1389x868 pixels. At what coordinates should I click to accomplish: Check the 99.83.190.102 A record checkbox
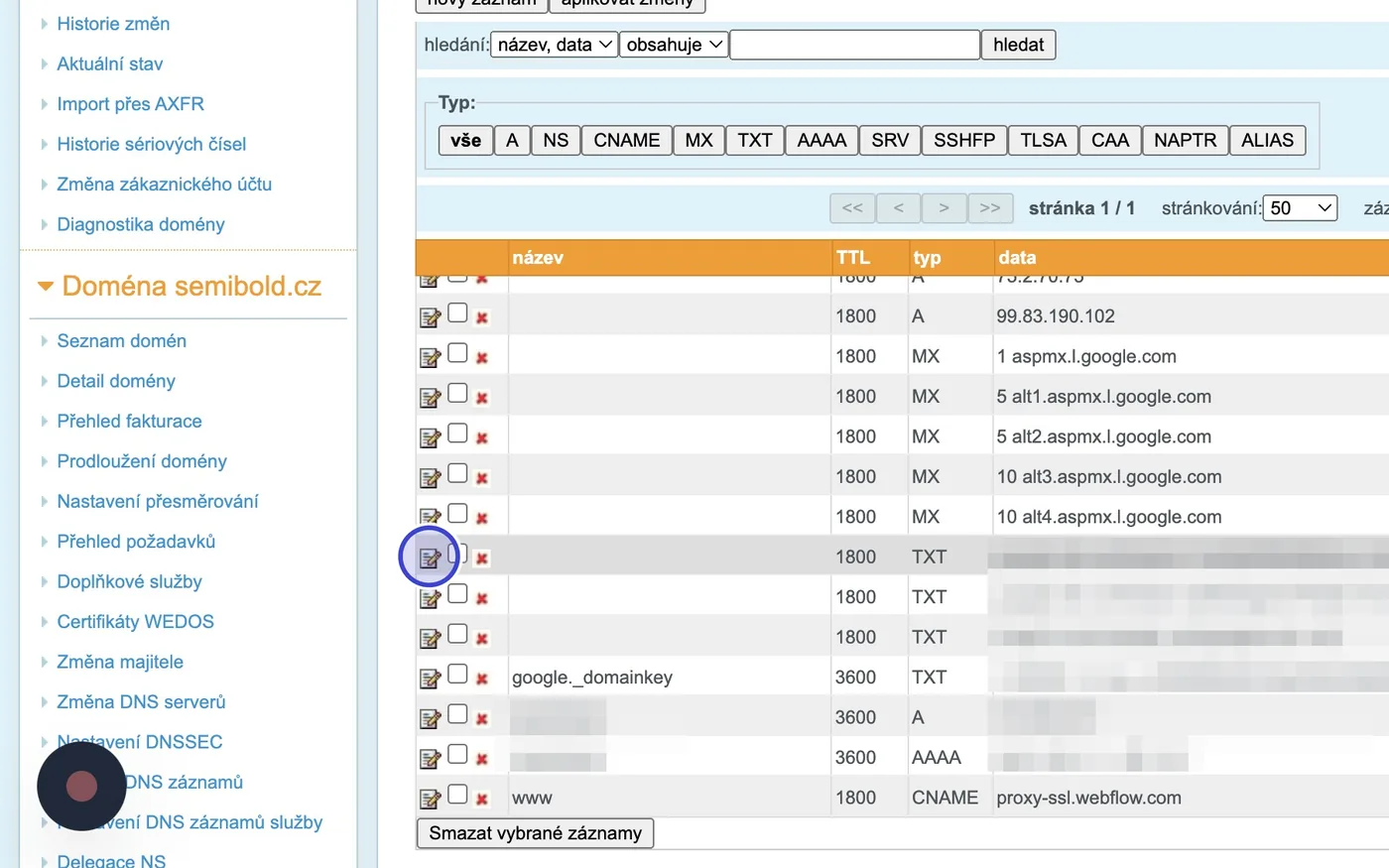tap(457, 313)
